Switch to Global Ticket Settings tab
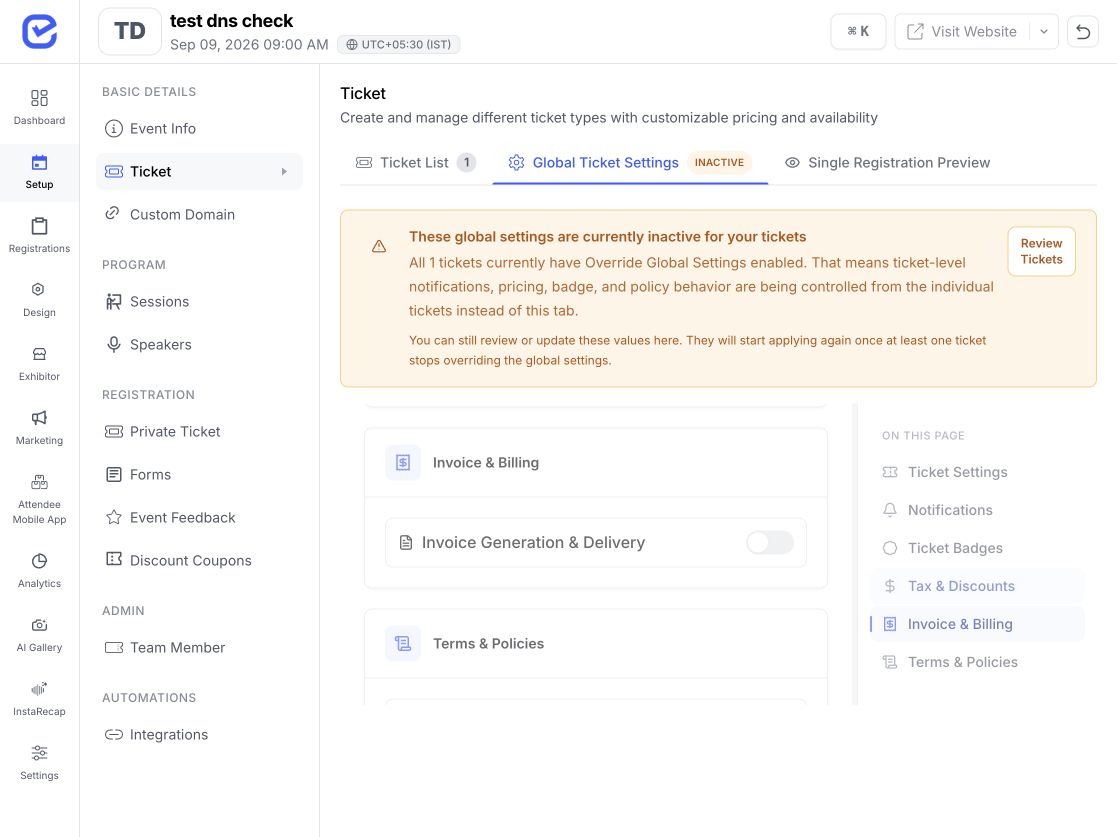The image size is (1117, 837). pyautogui.click(x=630, y=162)
